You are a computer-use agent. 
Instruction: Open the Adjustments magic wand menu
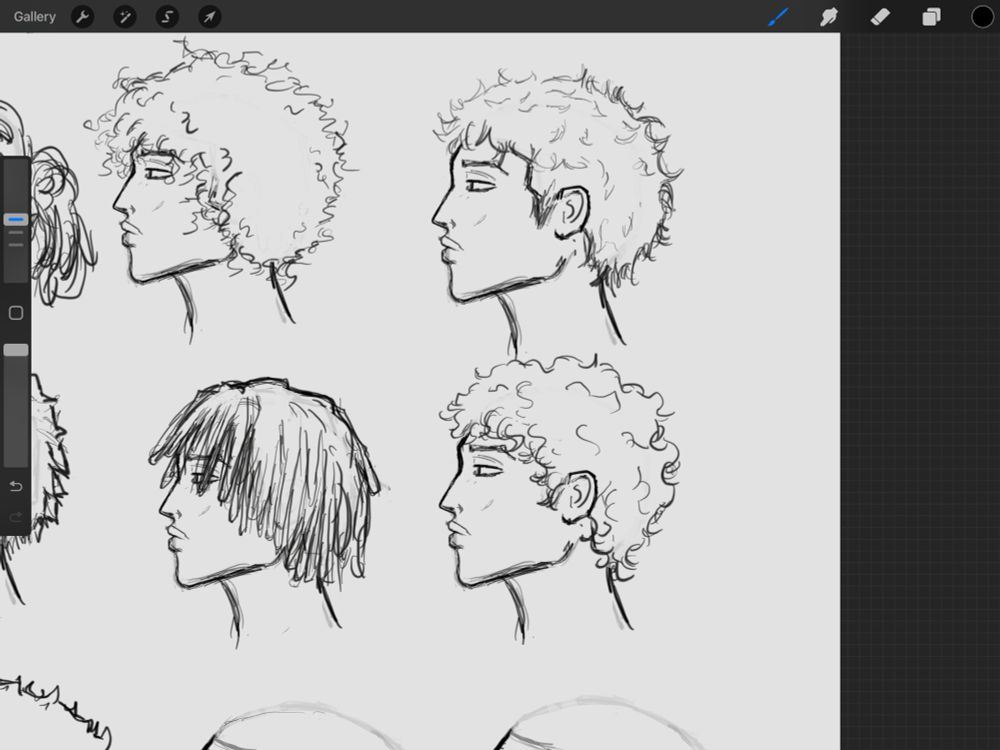[x=125, y=17]
